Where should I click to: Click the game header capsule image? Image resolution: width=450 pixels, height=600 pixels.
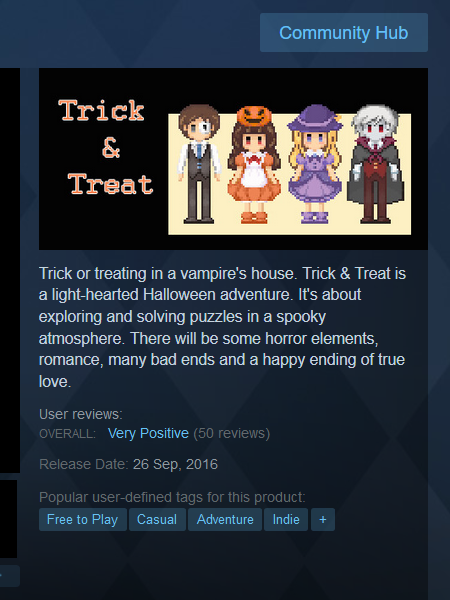click(x=233, y=159)
